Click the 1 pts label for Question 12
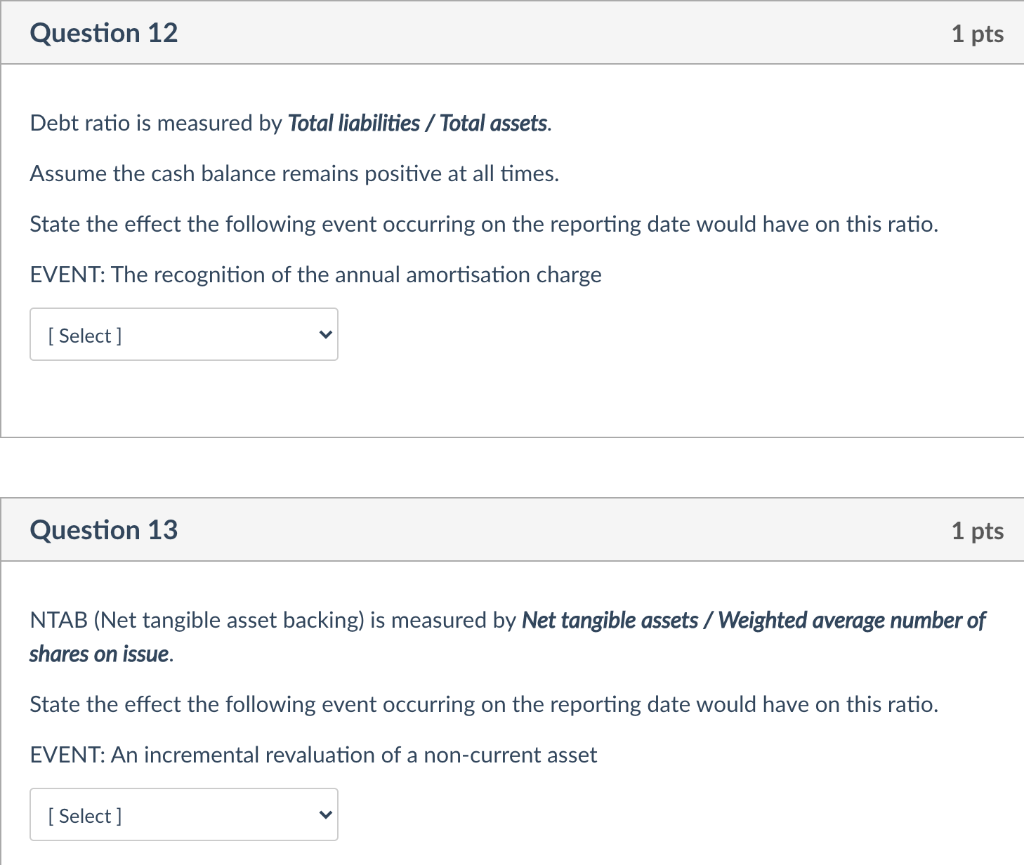 pos(977,33)
